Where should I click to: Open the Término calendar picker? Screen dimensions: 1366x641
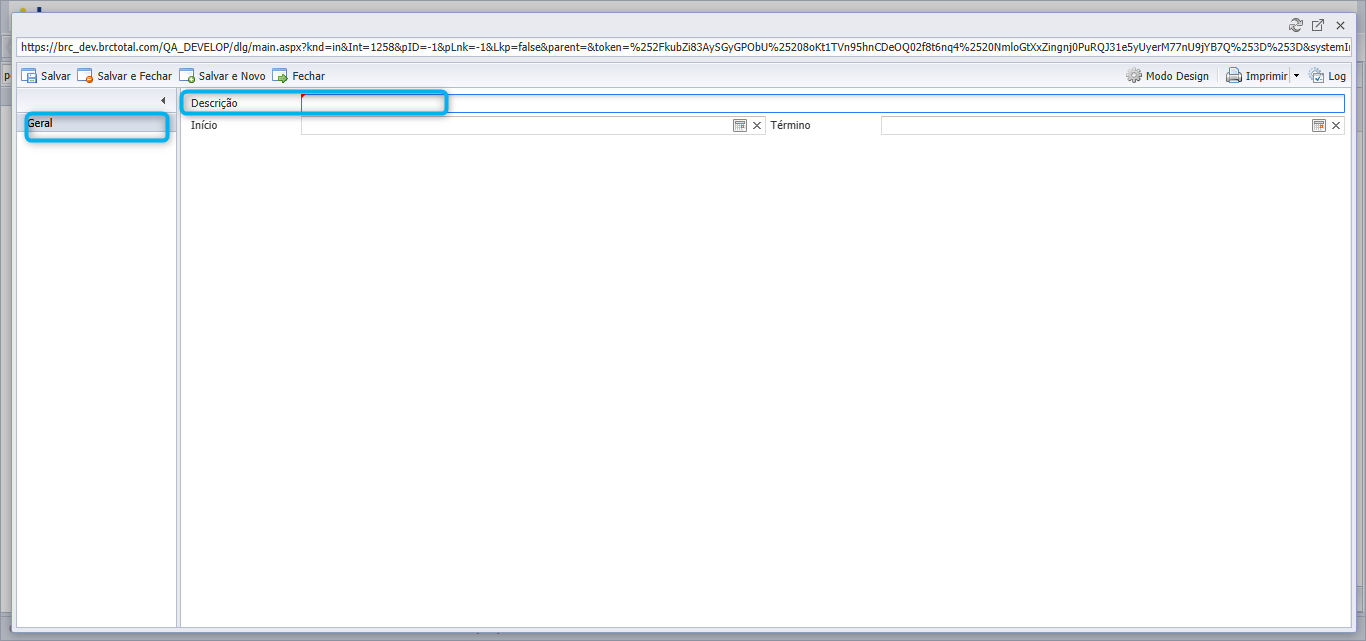[1320, 126]
